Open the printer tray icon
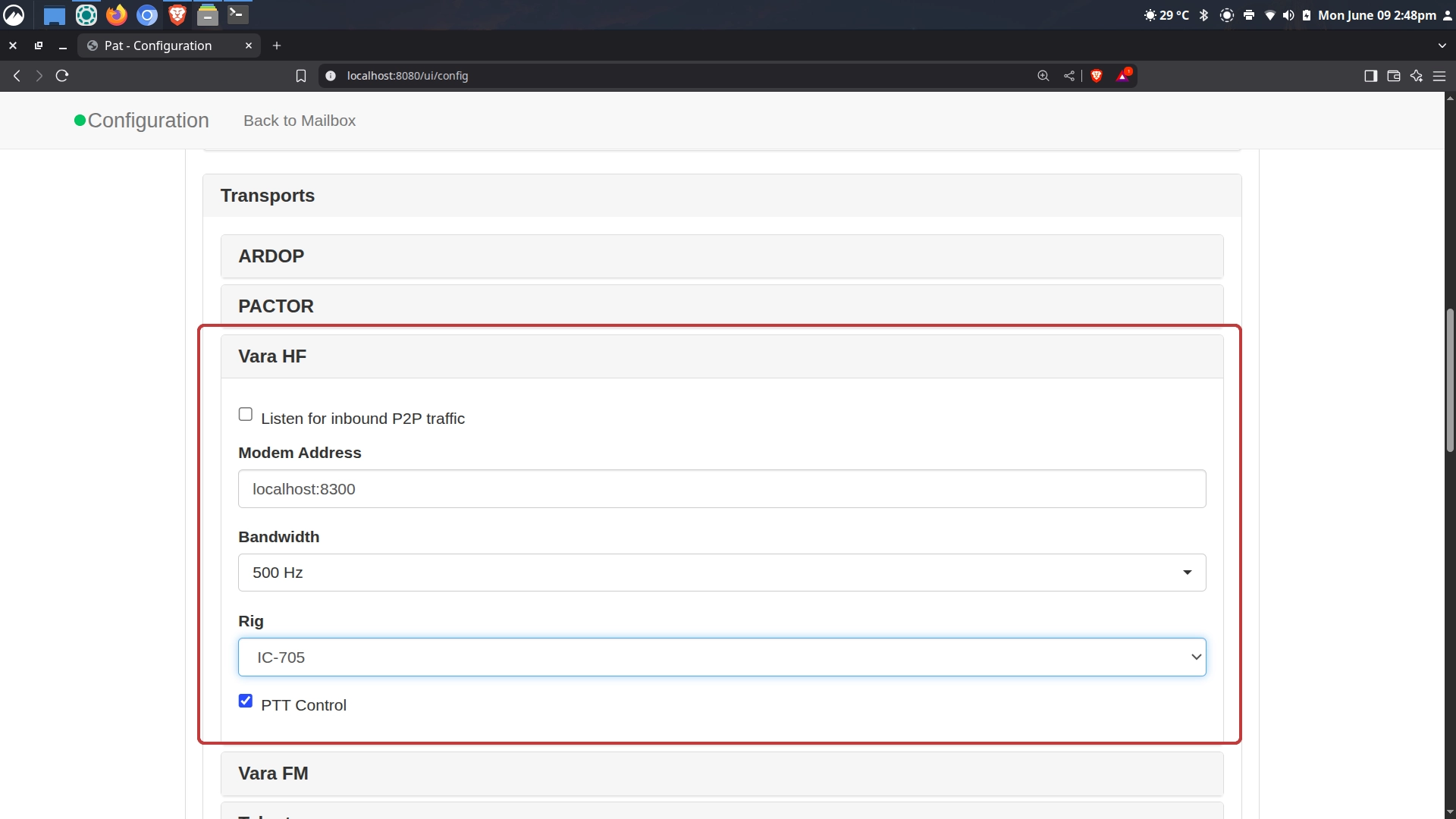The width and height of the screenshot is (1456, 819). 1249,15
